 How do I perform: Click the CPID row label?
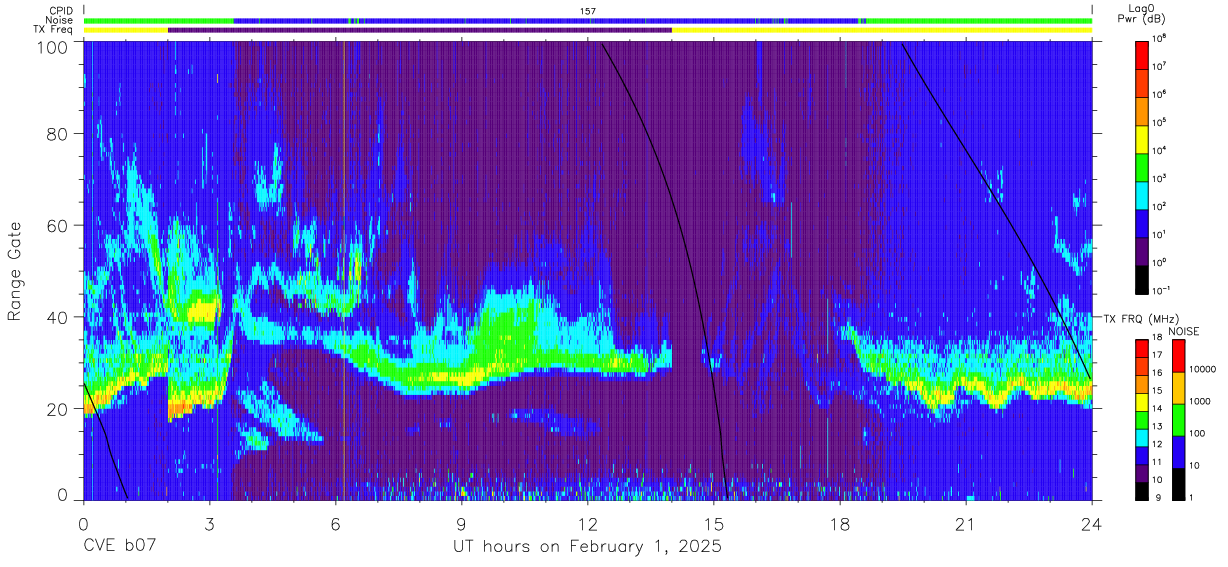(x=60, y=11)
